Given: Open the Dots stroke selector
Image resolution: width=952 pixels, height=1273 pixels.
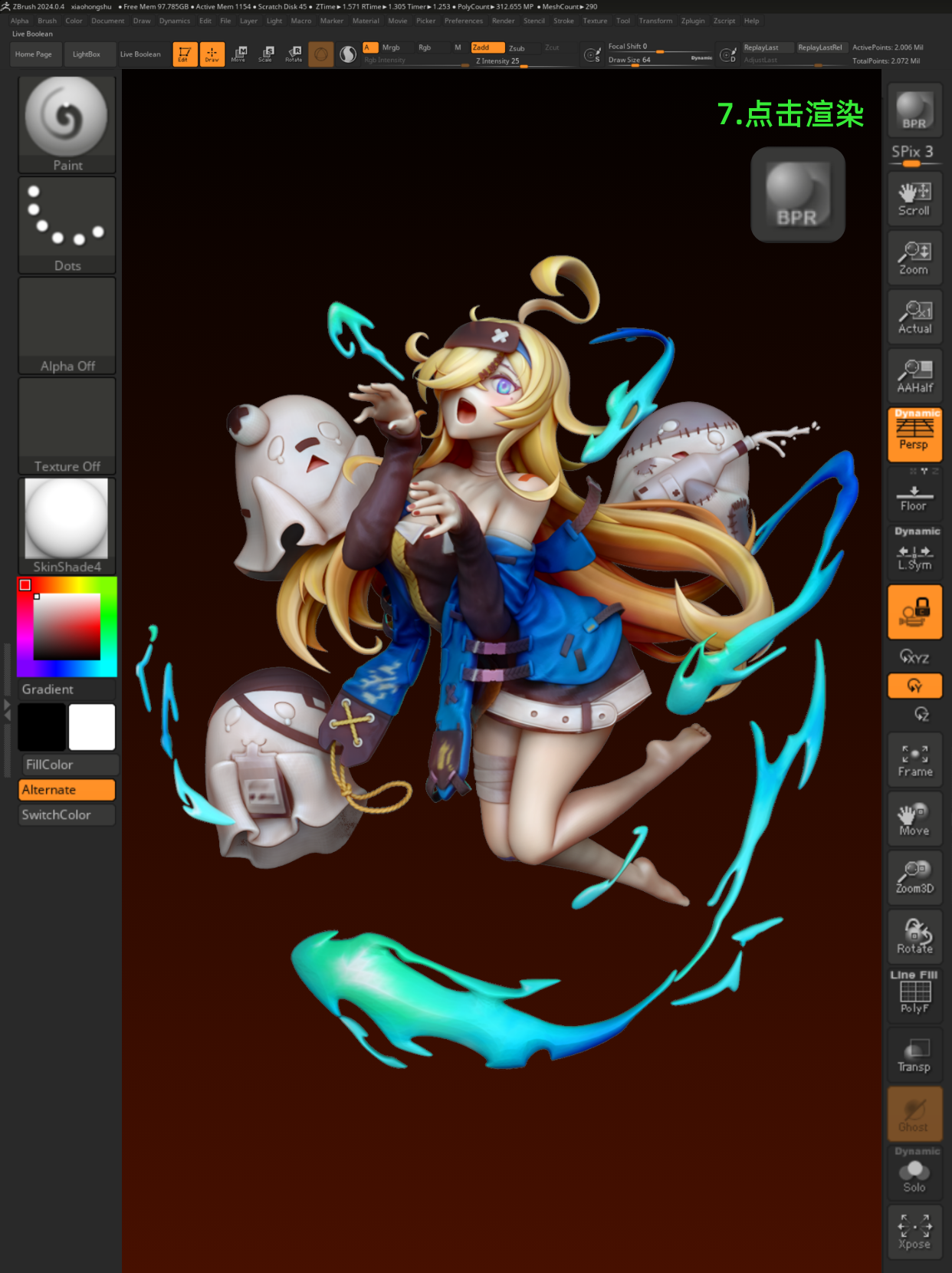Looking at the screenshot, I should click(67, 225).
